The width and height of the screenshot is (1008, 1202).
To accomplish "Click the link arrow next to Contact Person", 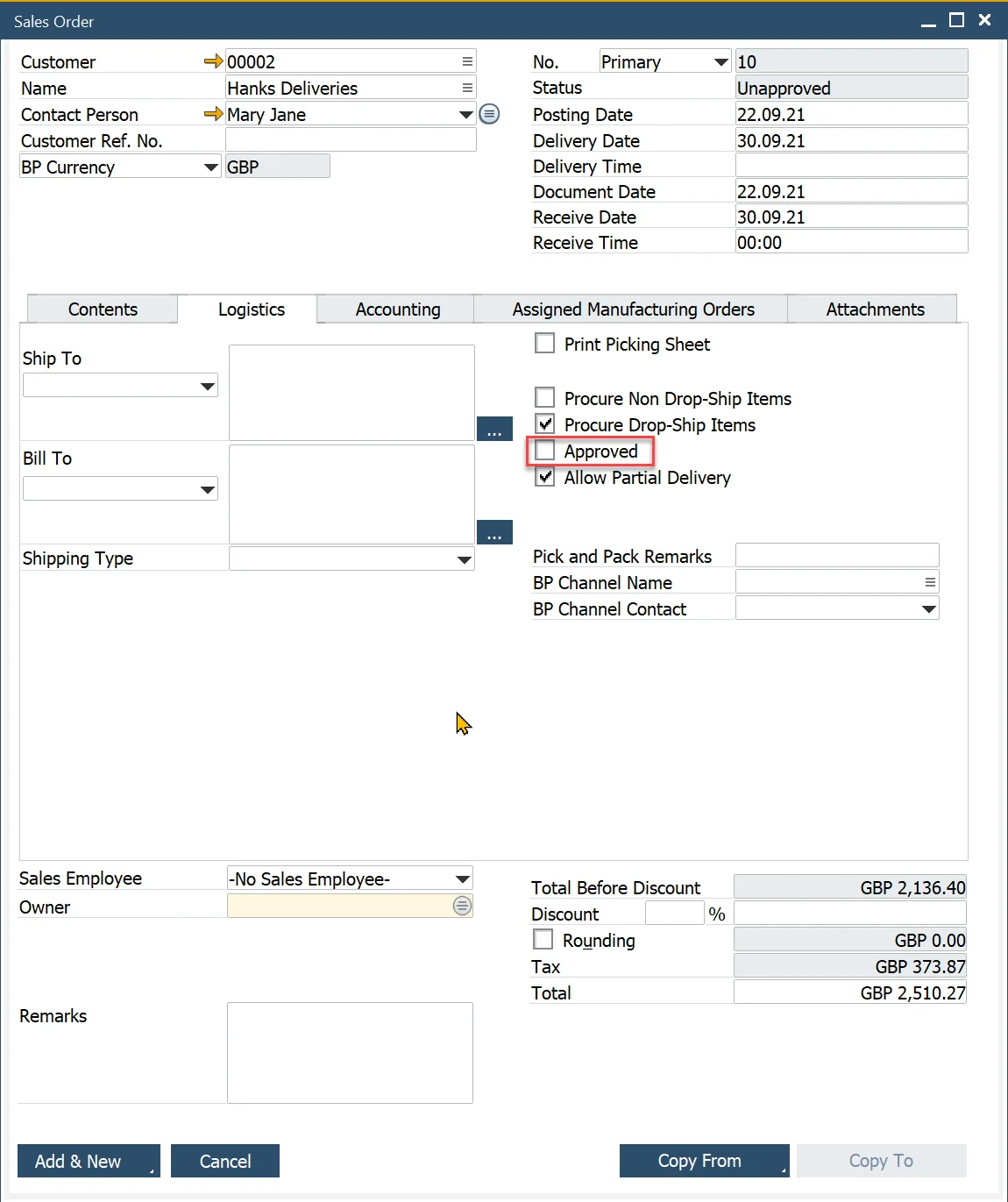I will 212,114.
